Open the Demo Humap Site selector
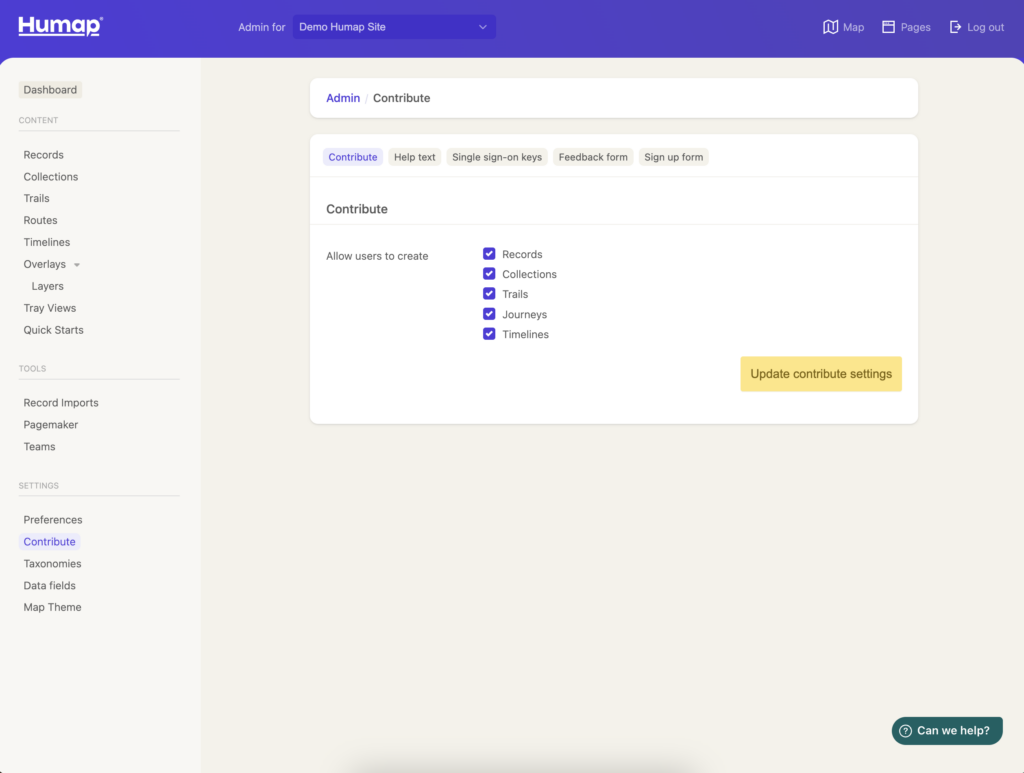 tap(393, 26)
